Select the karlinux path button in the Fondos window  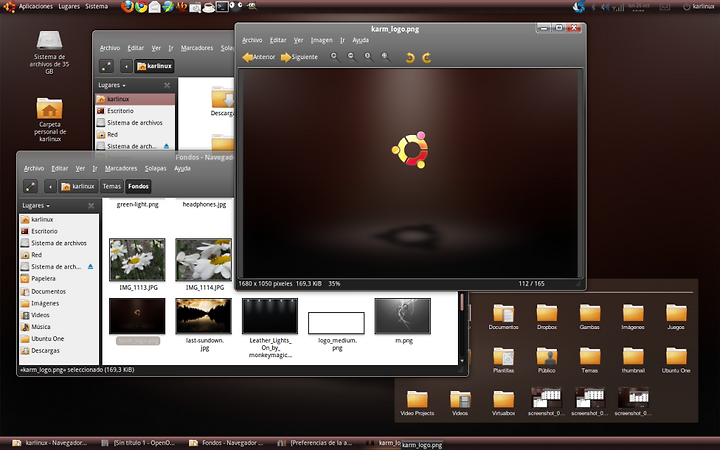pyautogui.click(x=78, y=186)
